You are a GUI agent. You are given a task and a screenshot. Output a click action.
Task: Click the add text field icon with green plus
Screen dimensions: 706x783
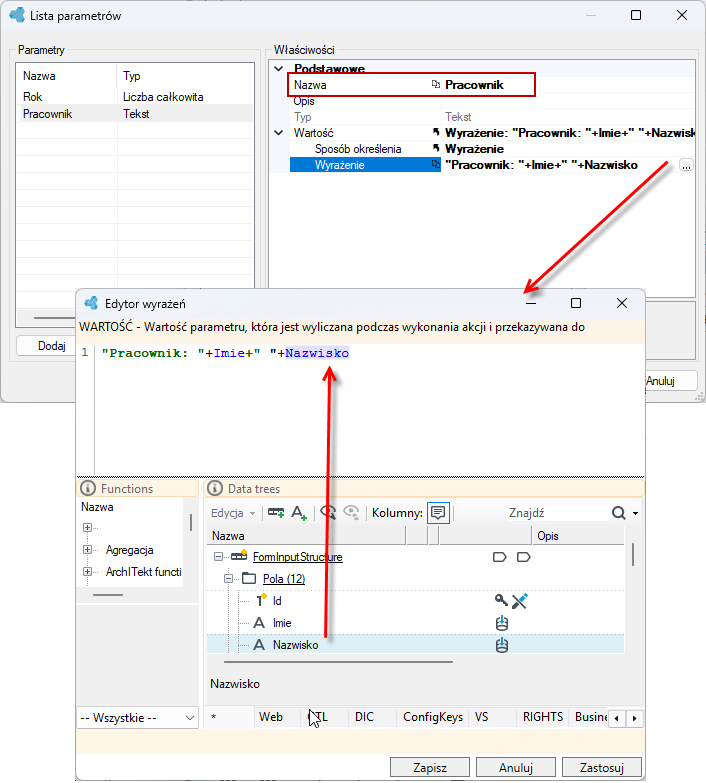pyautogui.click(x=299, y=513)
